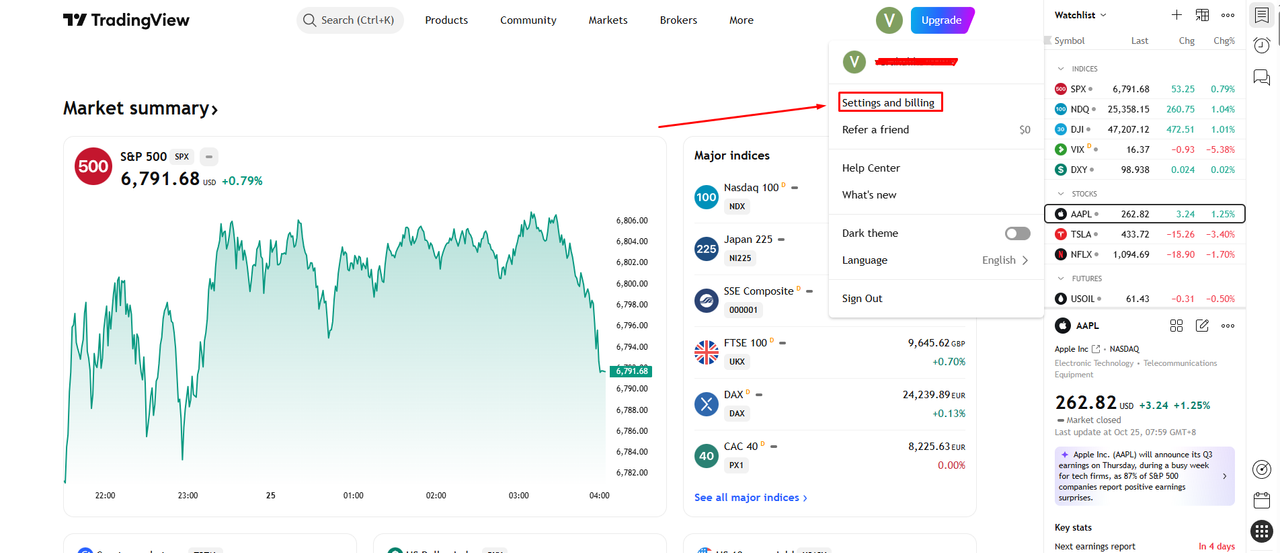Image resolution: width=1280 pixels, height=553 pixels.
Task: Click the red S&P 500 logo circle
Action: click(x=93, y=167)
